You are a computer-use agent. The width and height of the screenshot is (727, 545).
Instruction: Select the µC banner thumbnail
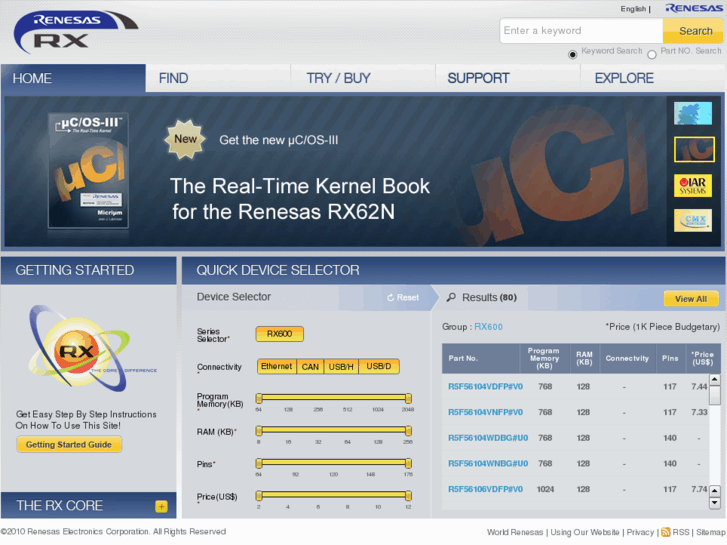694,149
